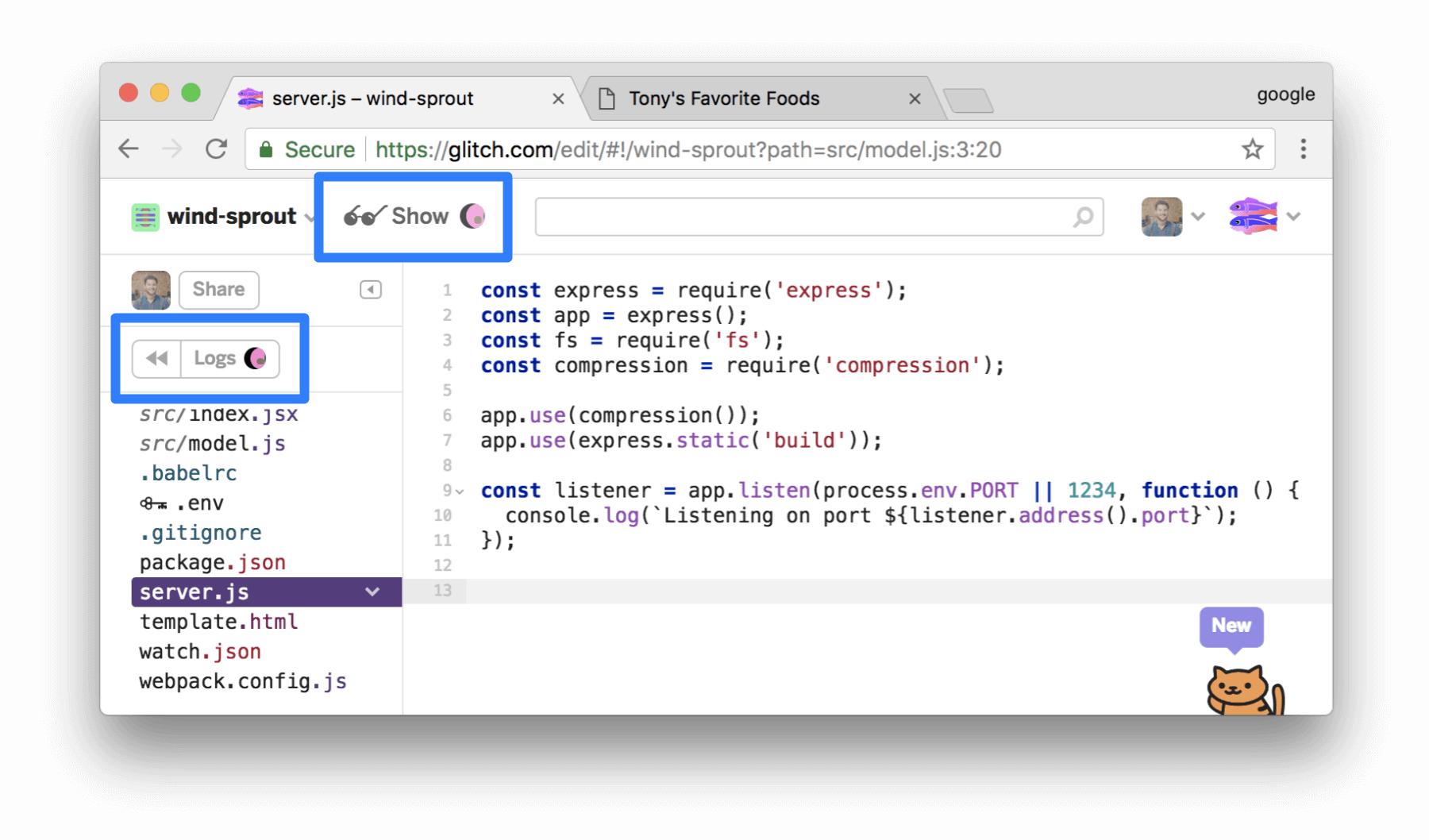Screen dimensions: 1429x840
Task: Bookmark the page with the star icon
Action: click(x=1253, y=148)
